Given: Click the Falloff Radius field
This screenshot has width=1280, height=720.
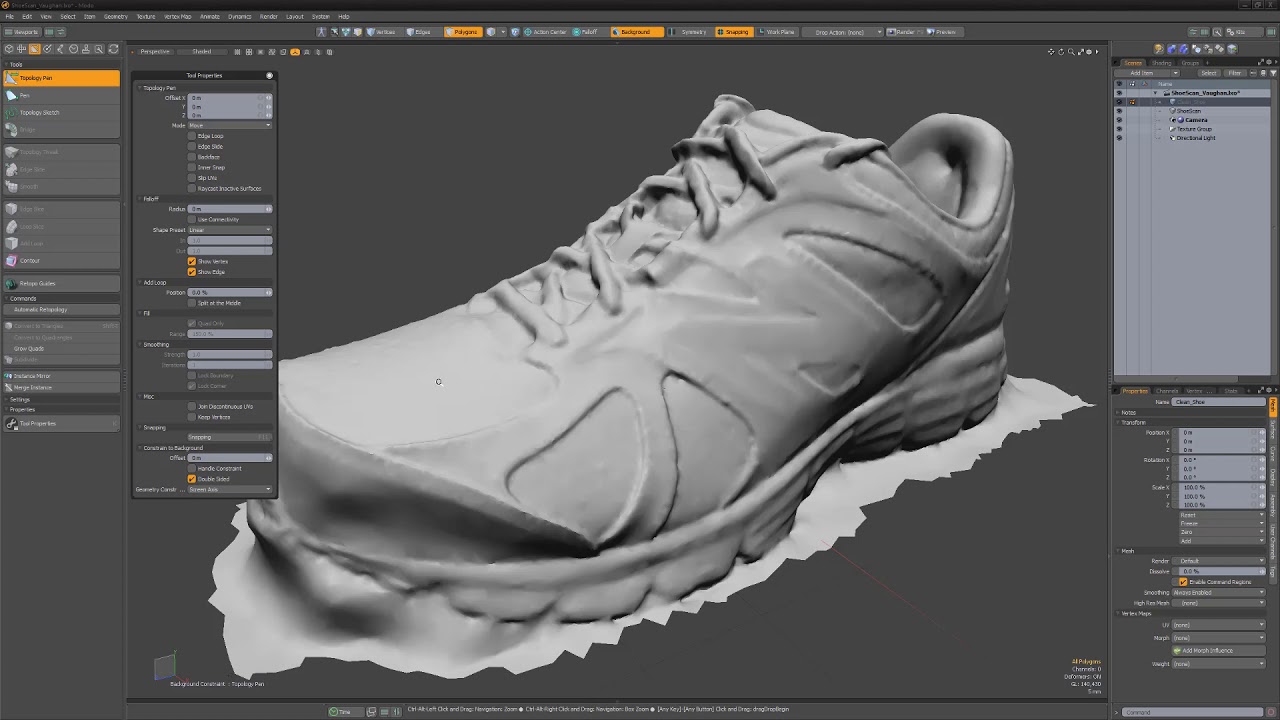Looking at the screenshot, I should coord(230,209).
